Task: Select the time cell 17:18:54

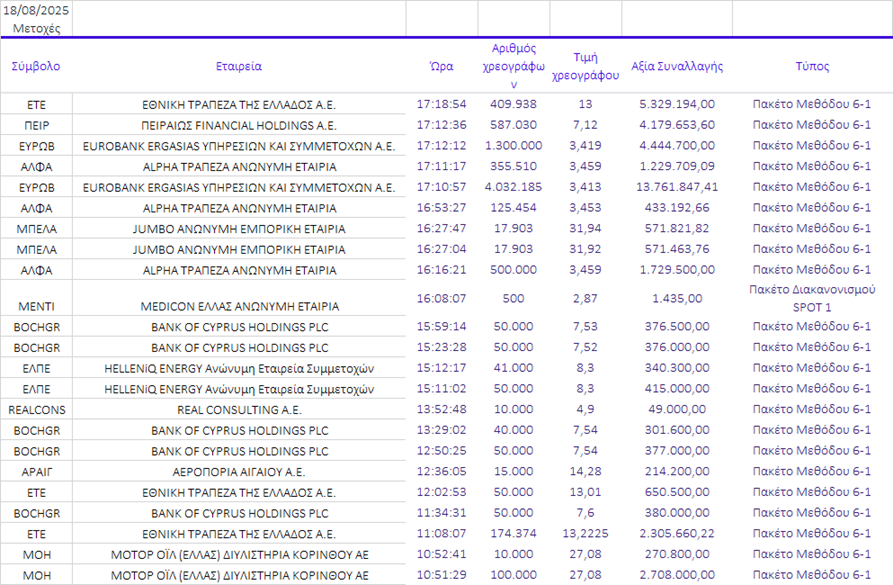Action: click(441, 104)
